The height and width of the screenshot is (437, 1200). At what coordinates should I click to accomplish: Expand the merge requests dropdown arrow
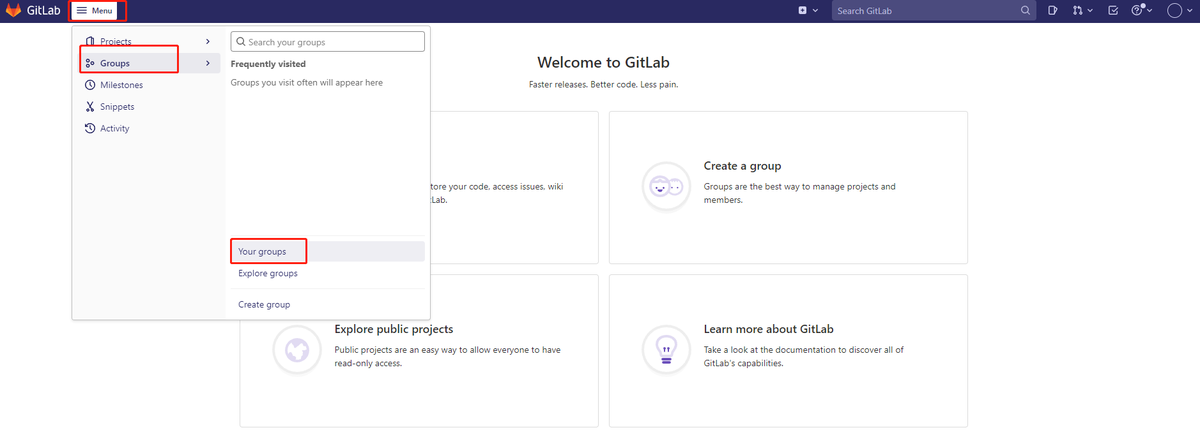coord(1089,11)
